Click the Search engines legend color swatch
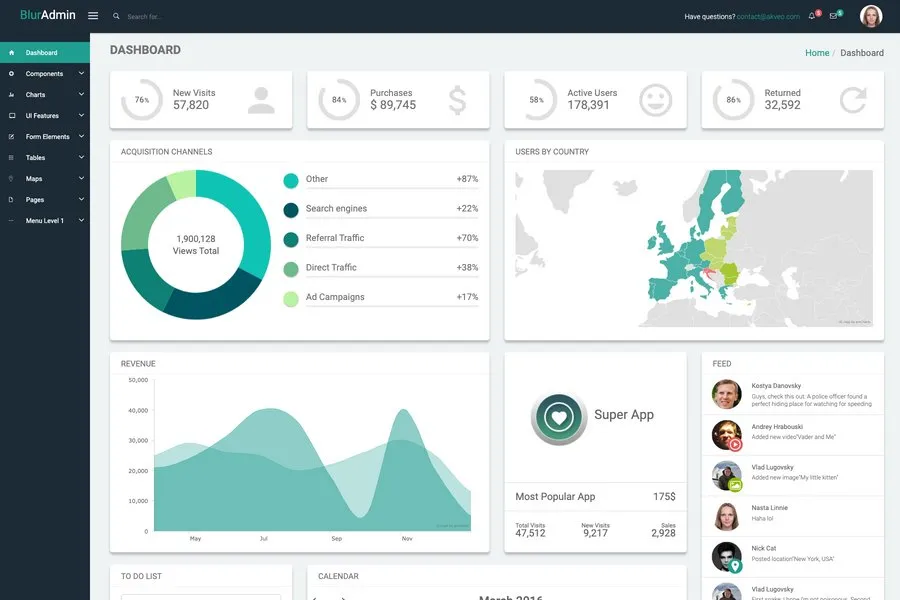Image resolution: width=900 pixels, height=600 pixels. click(291, 210)
